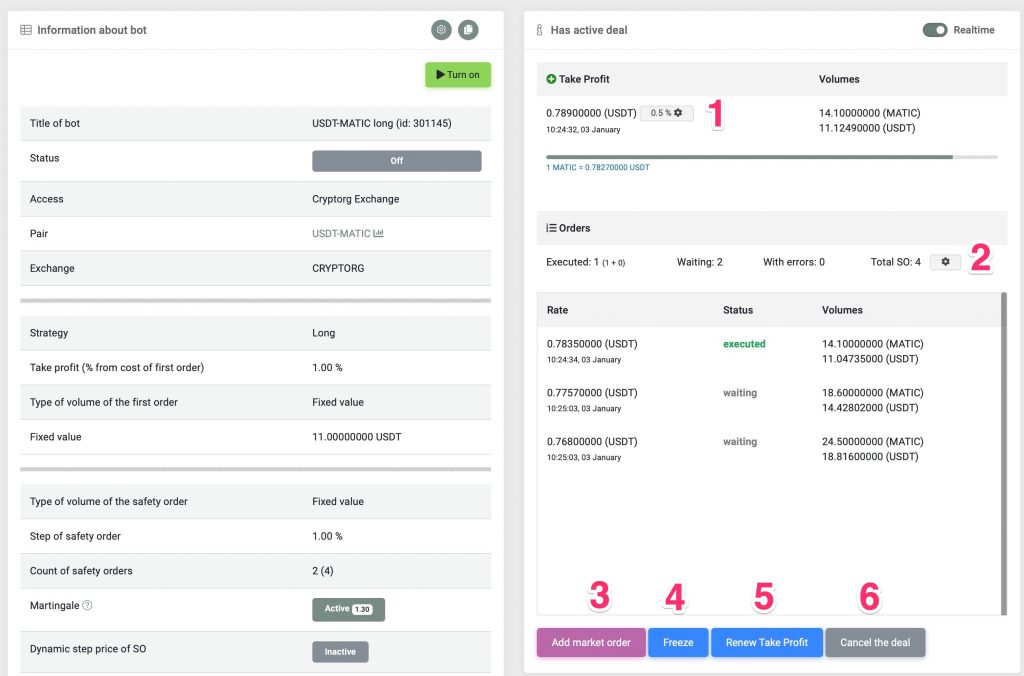Image resolution: width=1024 pixels, height=676 pixels.
Task: Click the 1 MATIC = 0.78270000 USDT text
Action: point(598,167)
